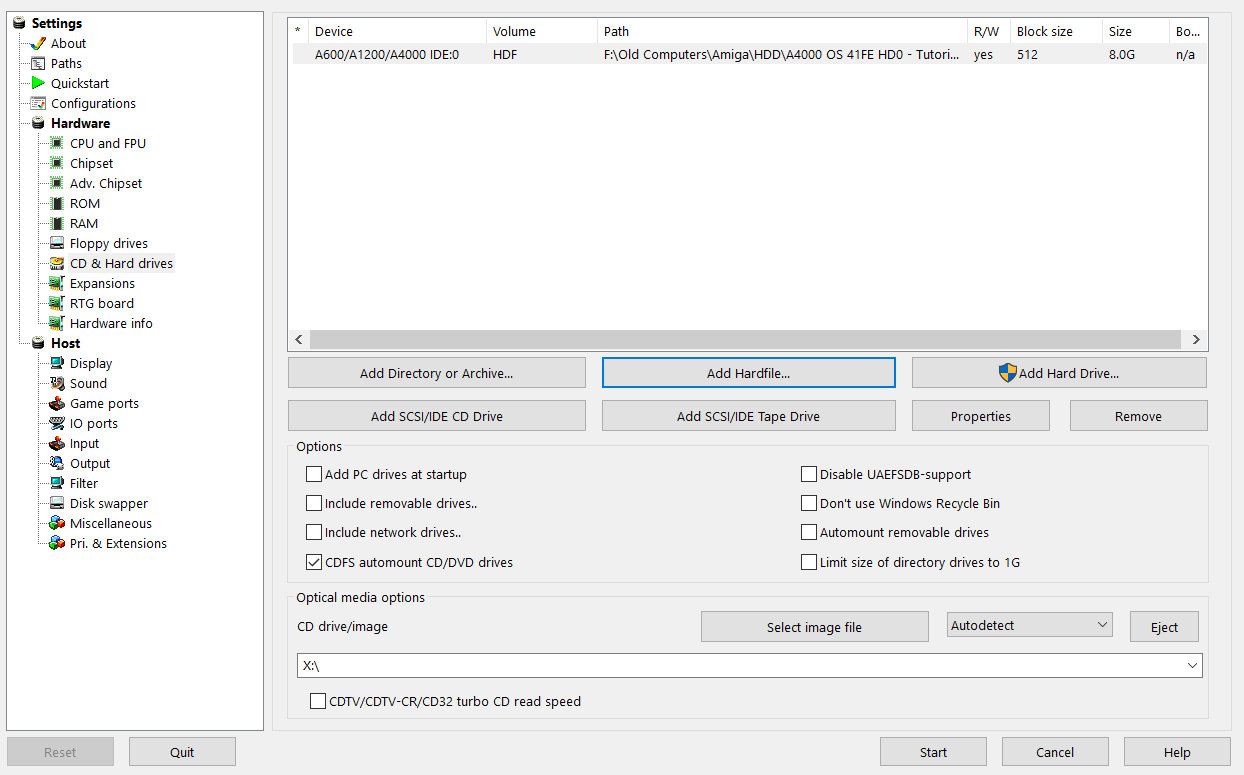
Task: Click the Input joystick icon
Action: [x=57, y=443]
